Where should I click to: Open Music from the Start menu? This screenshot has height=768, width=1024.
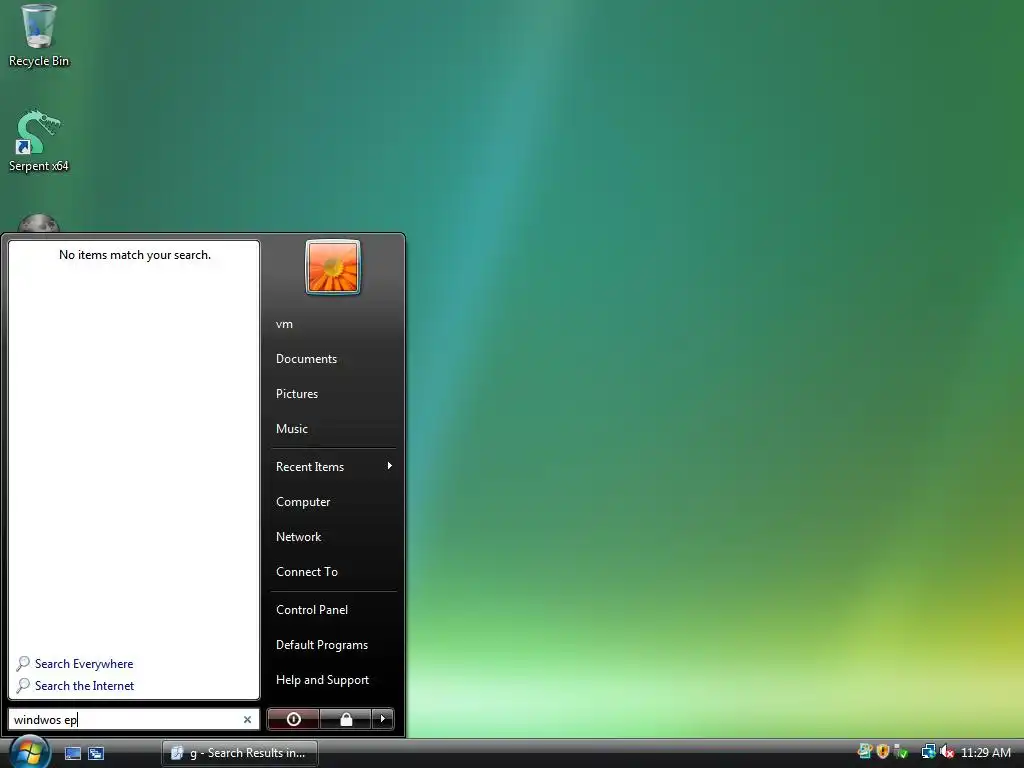click(x=291, y=429)
